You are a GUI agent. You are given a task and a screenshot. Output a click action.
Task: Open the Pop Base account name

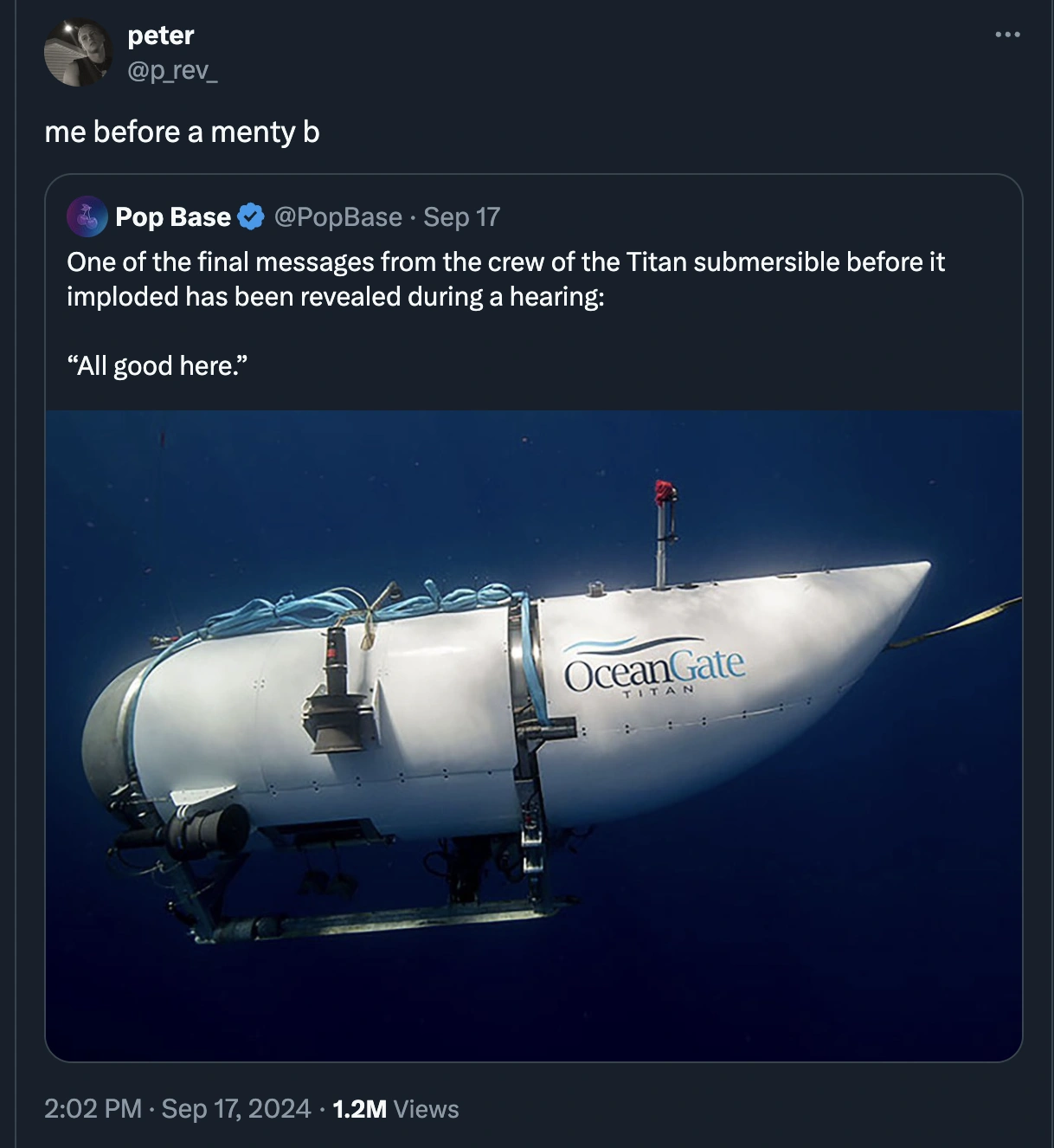(x=173, y=216)
